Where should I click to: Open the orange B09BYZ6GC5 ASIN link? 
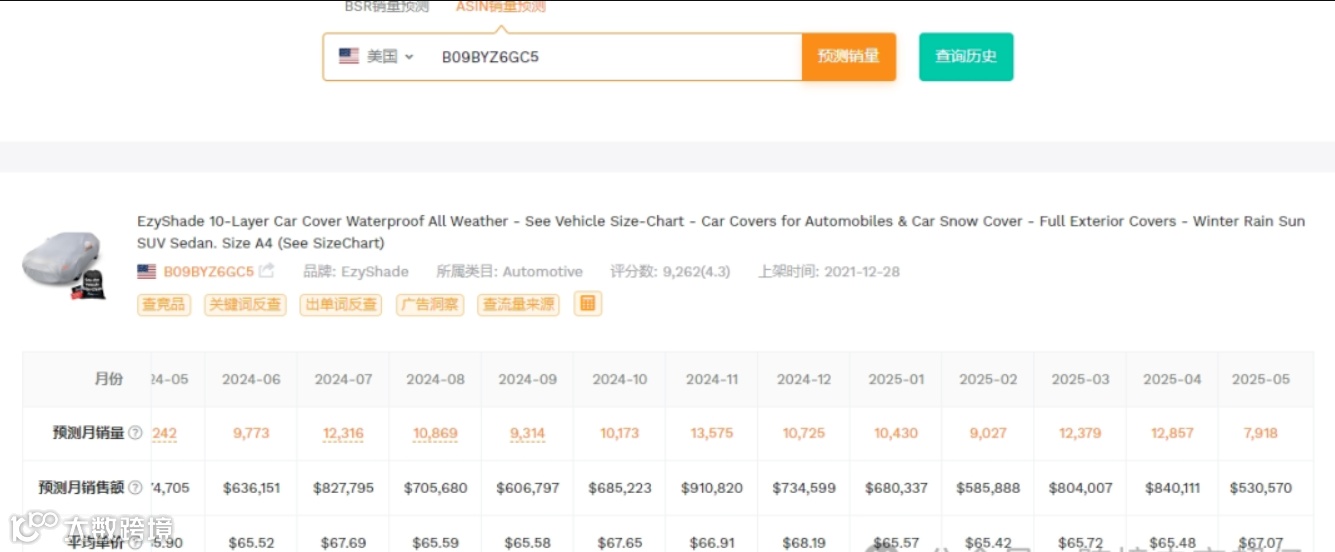click(209, 271)
